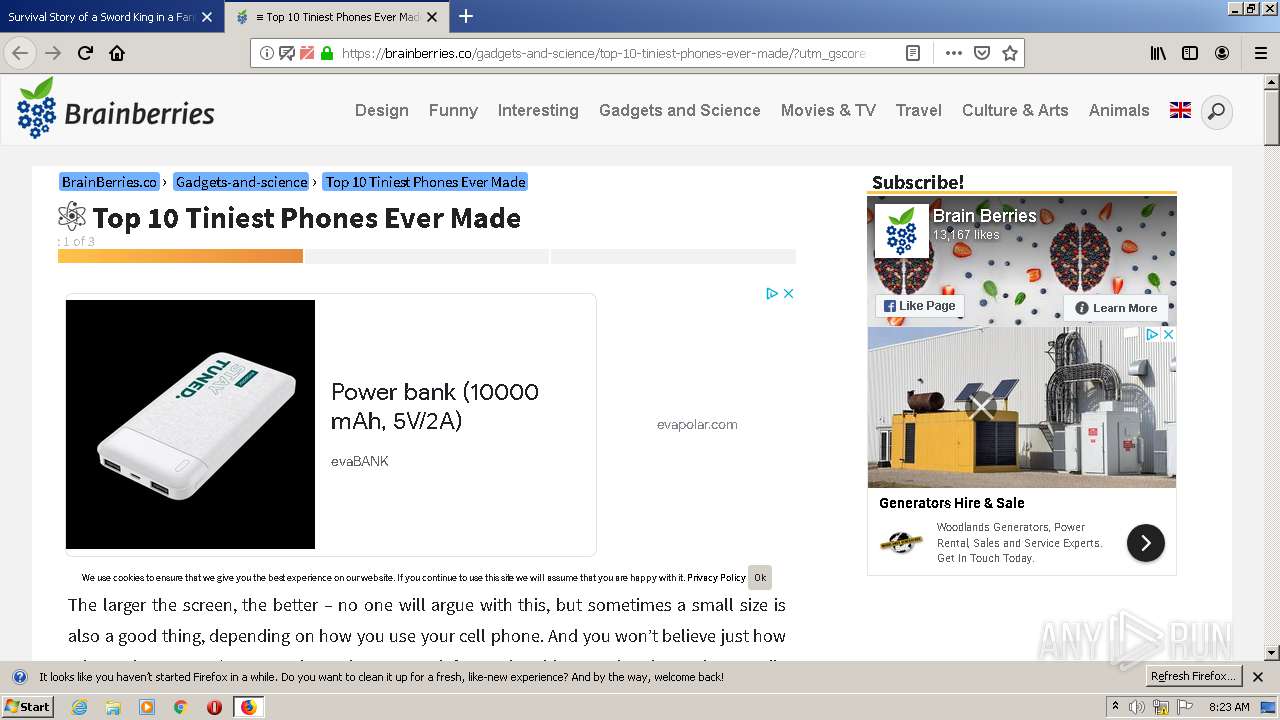The width and height of the screenshot is (1280, 720).
Task: Launch Internet Explorer from the taskbar
Action: [x=80, y=707]
